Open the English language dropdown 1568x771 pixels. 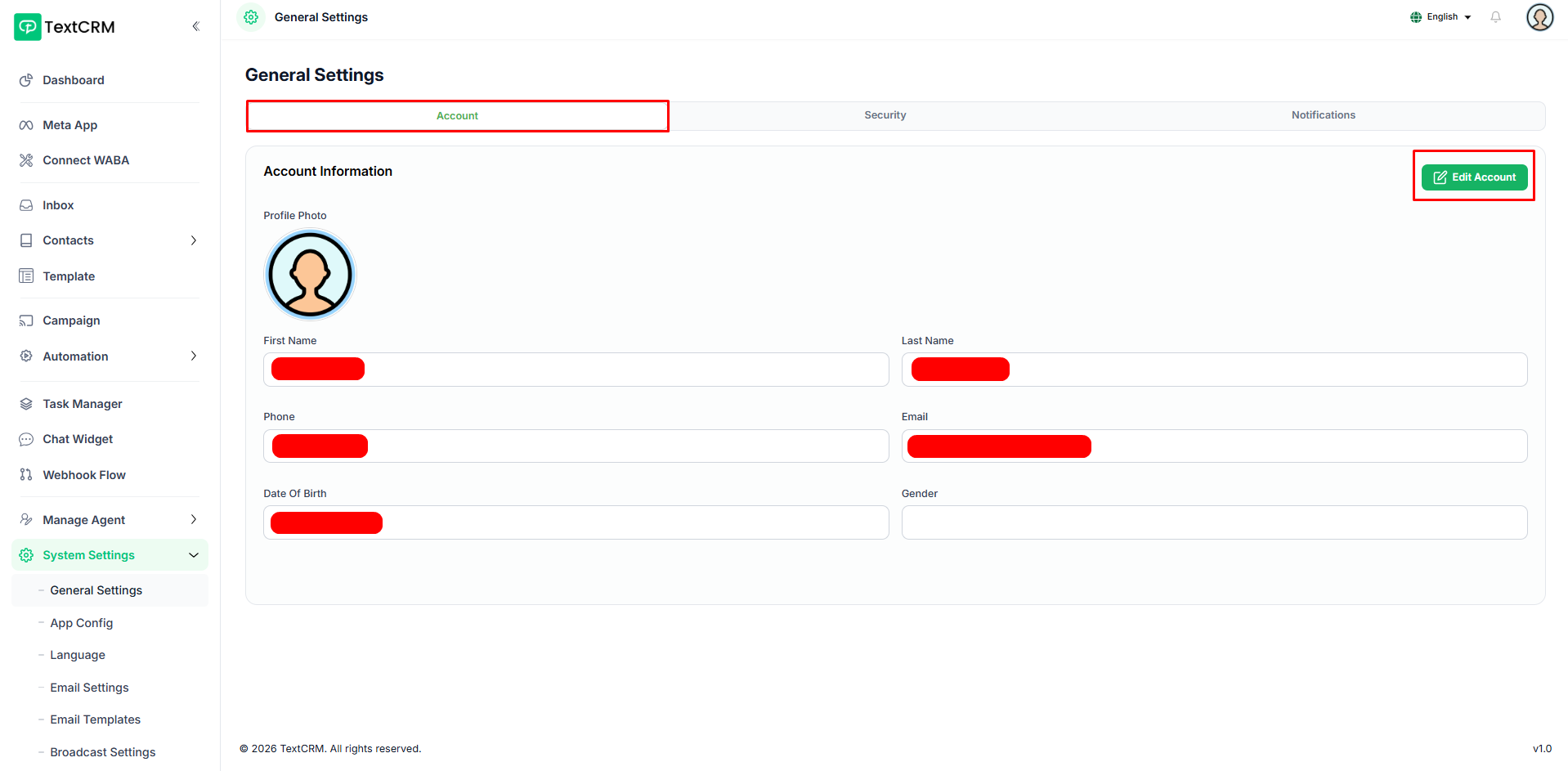click(x=1441, y=17)
